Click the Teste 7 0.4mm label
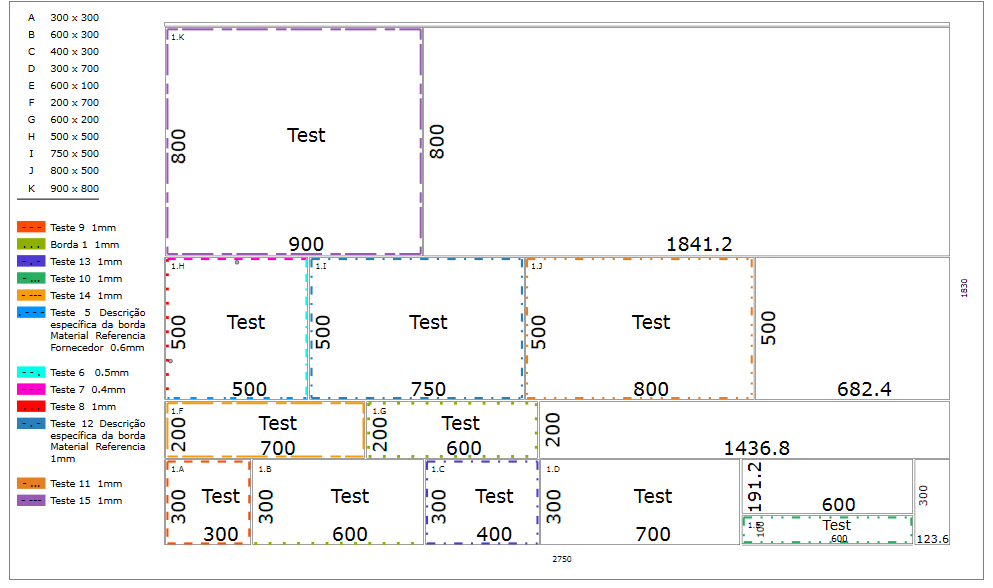The height and width of the screenshot is (588, 993). (x=88, y=390)
